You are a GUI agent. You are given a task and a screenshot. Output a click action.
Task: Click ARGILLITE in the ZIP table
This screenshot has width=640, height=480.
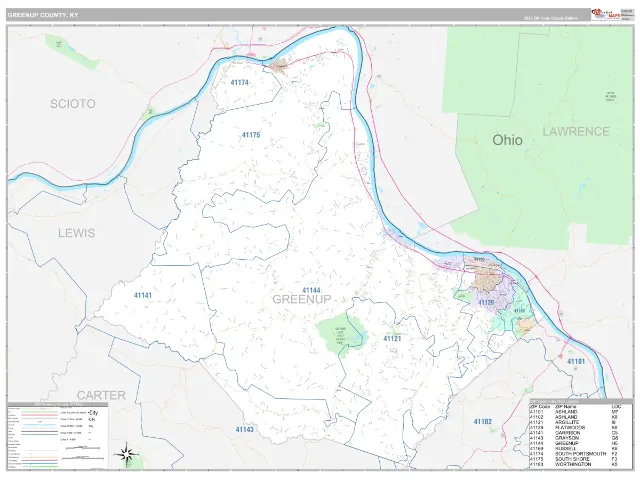(x=567, y=422)
